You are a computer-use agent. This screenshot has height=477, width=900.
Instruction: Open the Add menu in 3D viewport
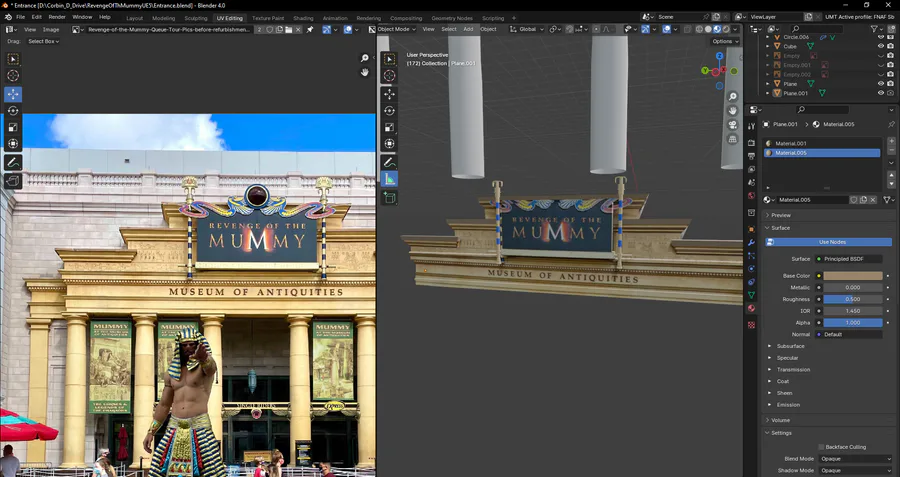468,29
